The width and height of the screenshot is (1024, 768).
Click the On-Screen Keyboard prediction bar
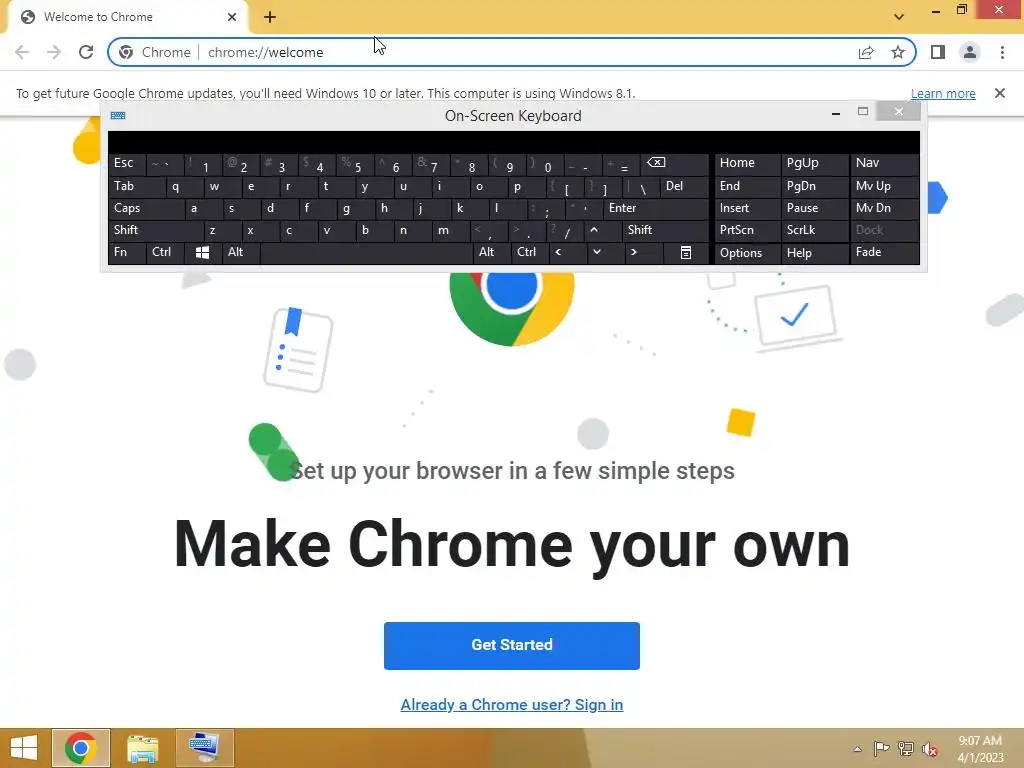514,142
